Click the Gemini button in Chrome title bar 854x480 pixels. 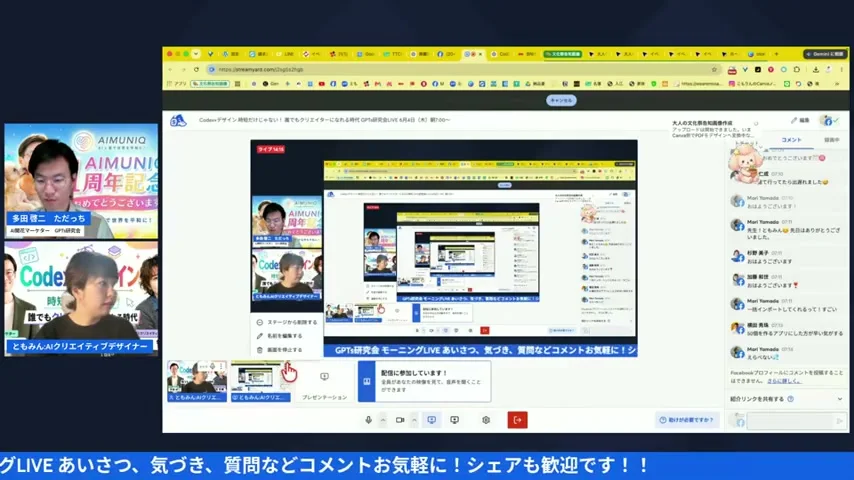click(x=825, y=54)
